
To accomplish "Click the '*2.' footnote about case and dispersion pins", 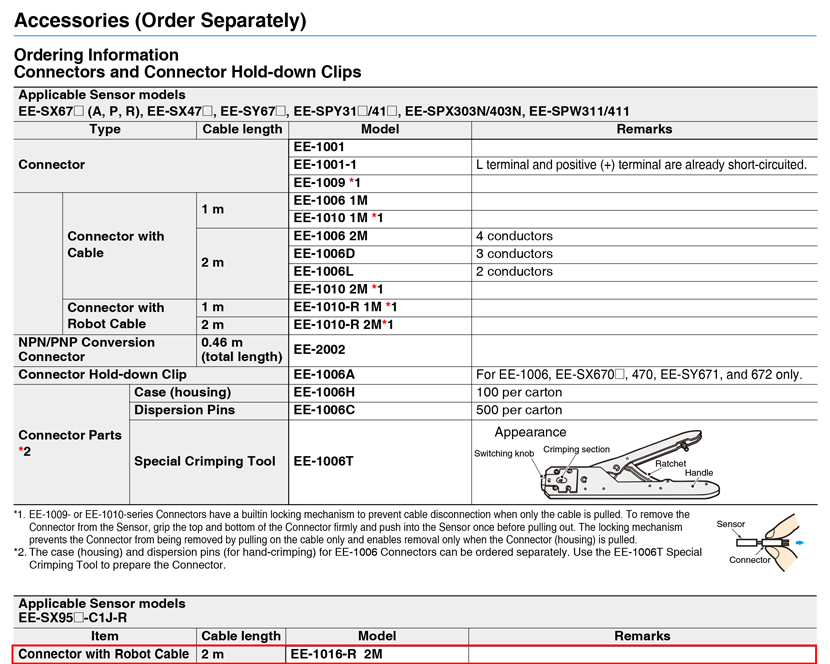I will tap(358, 559).
